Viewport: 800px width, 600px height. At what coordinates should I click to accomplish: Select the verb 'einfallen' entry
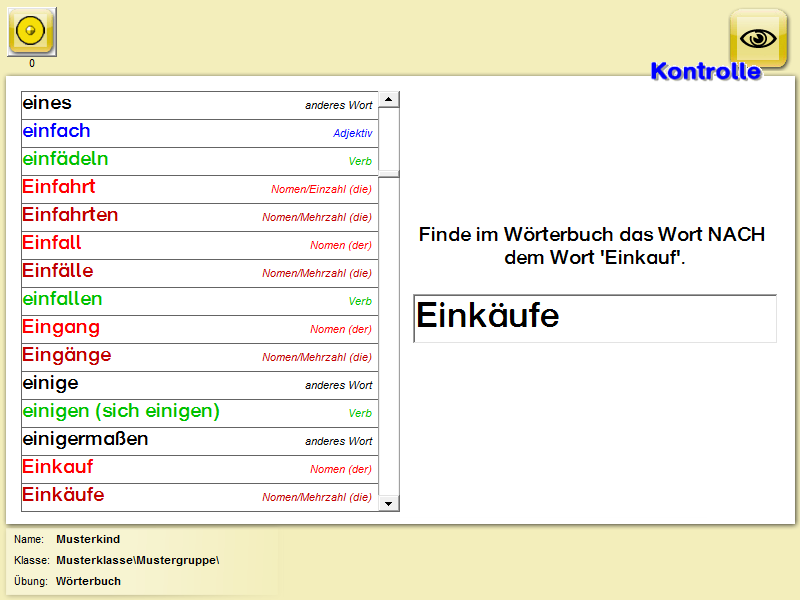(x=198, y=301)
